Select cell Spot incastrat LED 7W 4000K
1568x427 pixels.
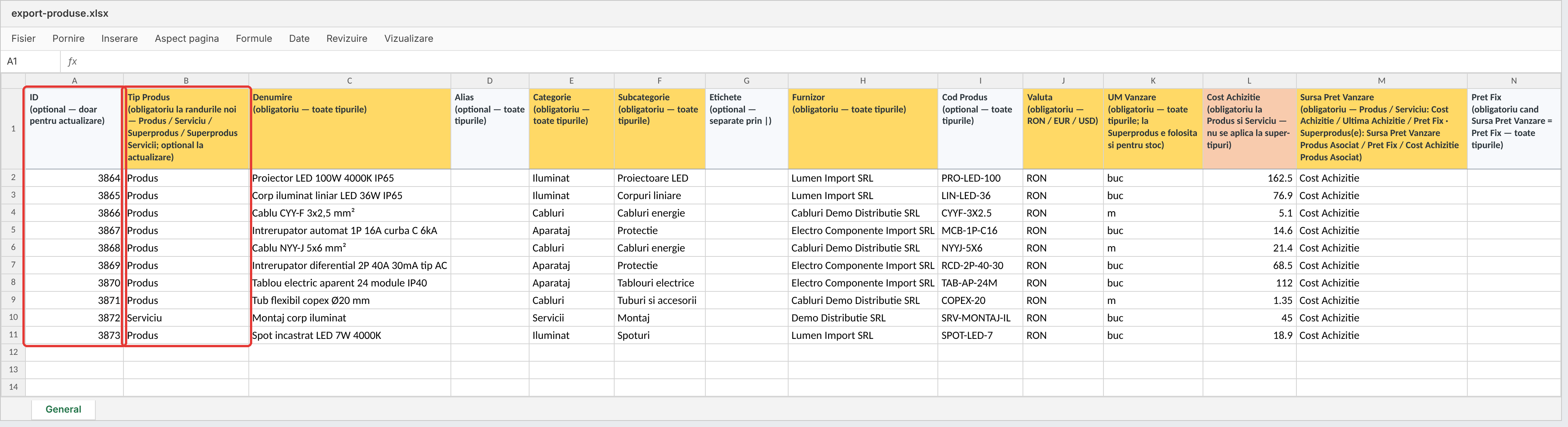pos(349,335)
